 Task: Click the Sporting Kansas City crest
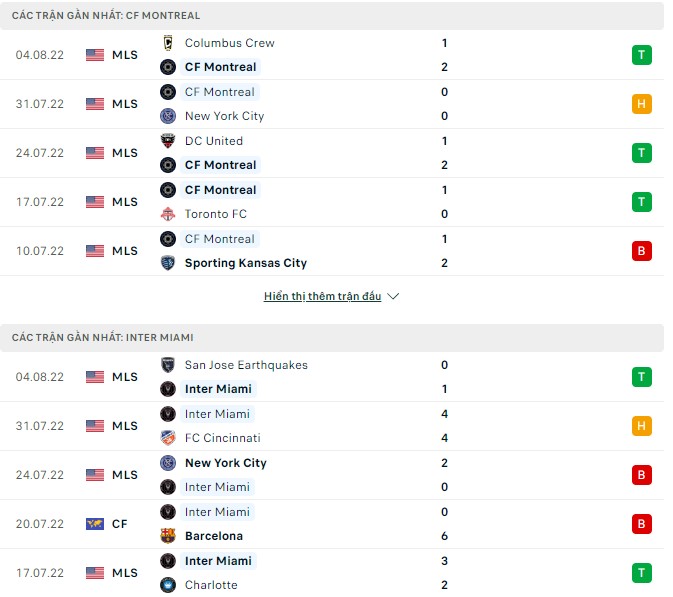[x=168, y=263]
